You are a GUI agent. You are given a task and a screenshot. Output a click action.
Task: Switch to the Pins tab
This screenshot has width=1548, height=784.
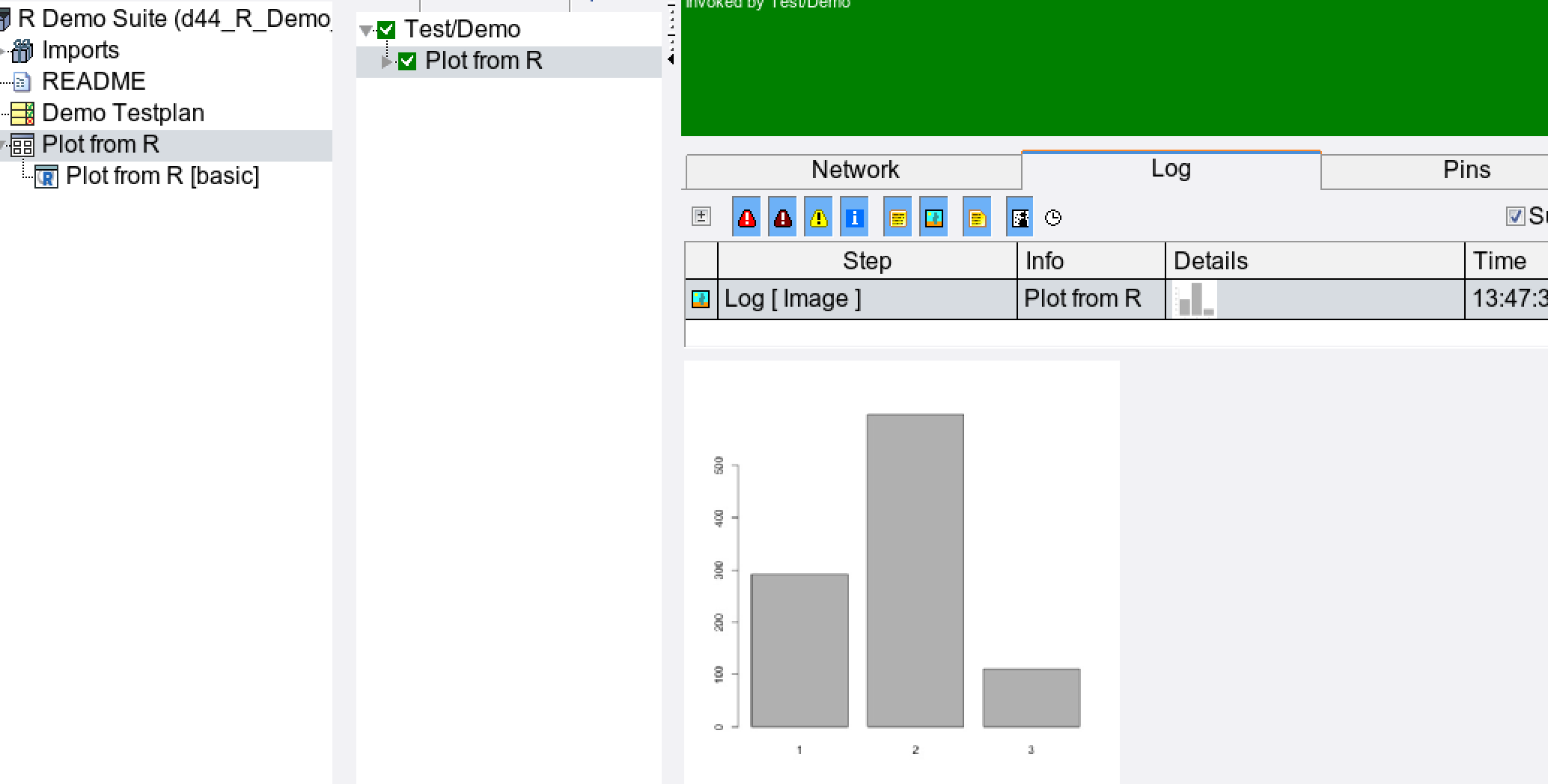click(x=1466, y=171)
